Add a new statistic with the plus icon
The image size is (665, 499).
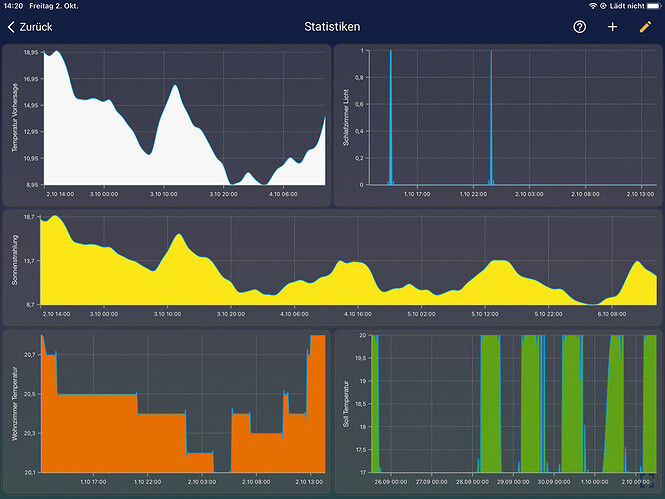coord(613,27)
